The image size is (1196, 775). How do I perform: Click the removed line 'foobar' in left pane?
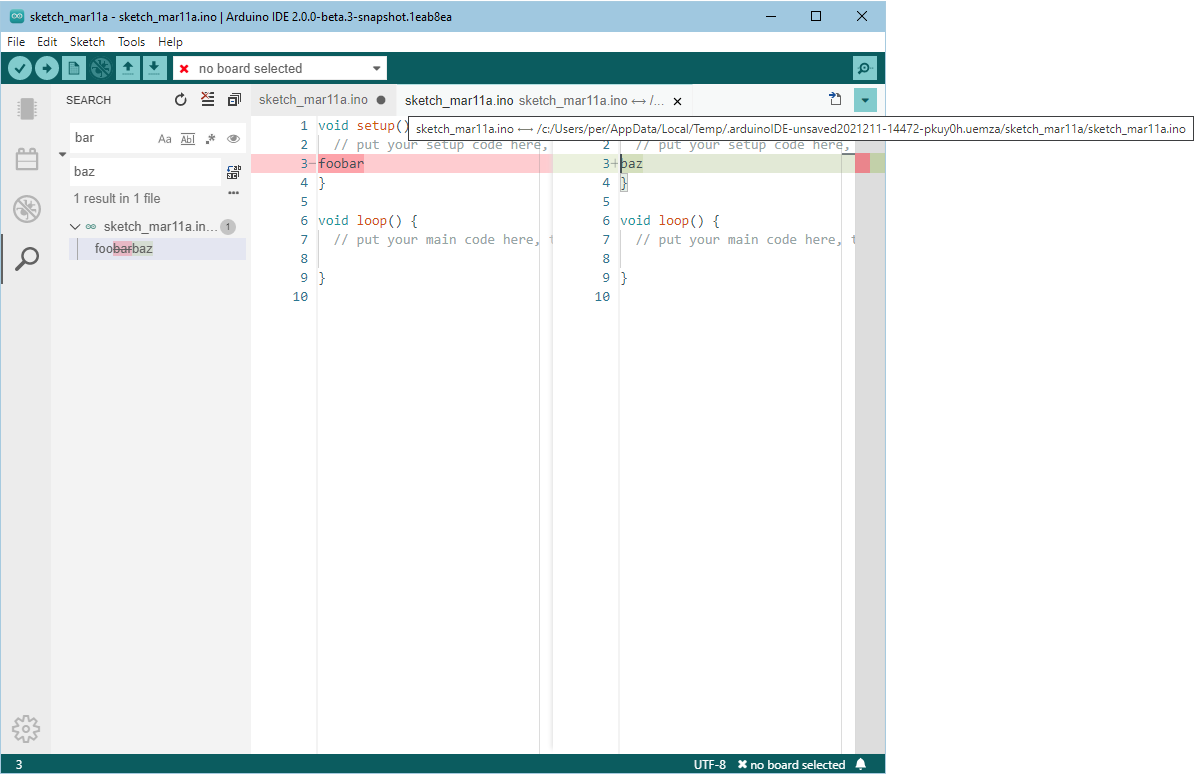click(x=341, y=163)
